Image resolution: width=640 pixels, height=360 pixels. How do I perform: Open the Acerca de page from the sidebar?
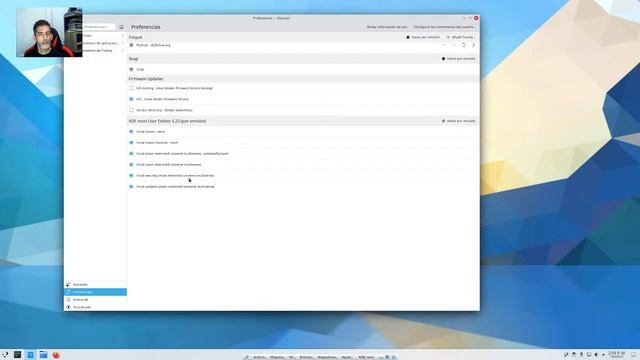point(95,299)
